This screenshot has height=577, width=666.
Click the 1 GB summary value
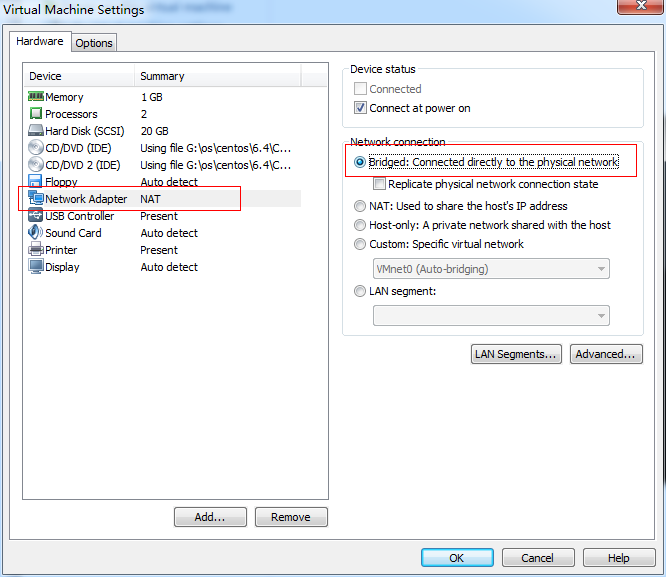[152, 97]
